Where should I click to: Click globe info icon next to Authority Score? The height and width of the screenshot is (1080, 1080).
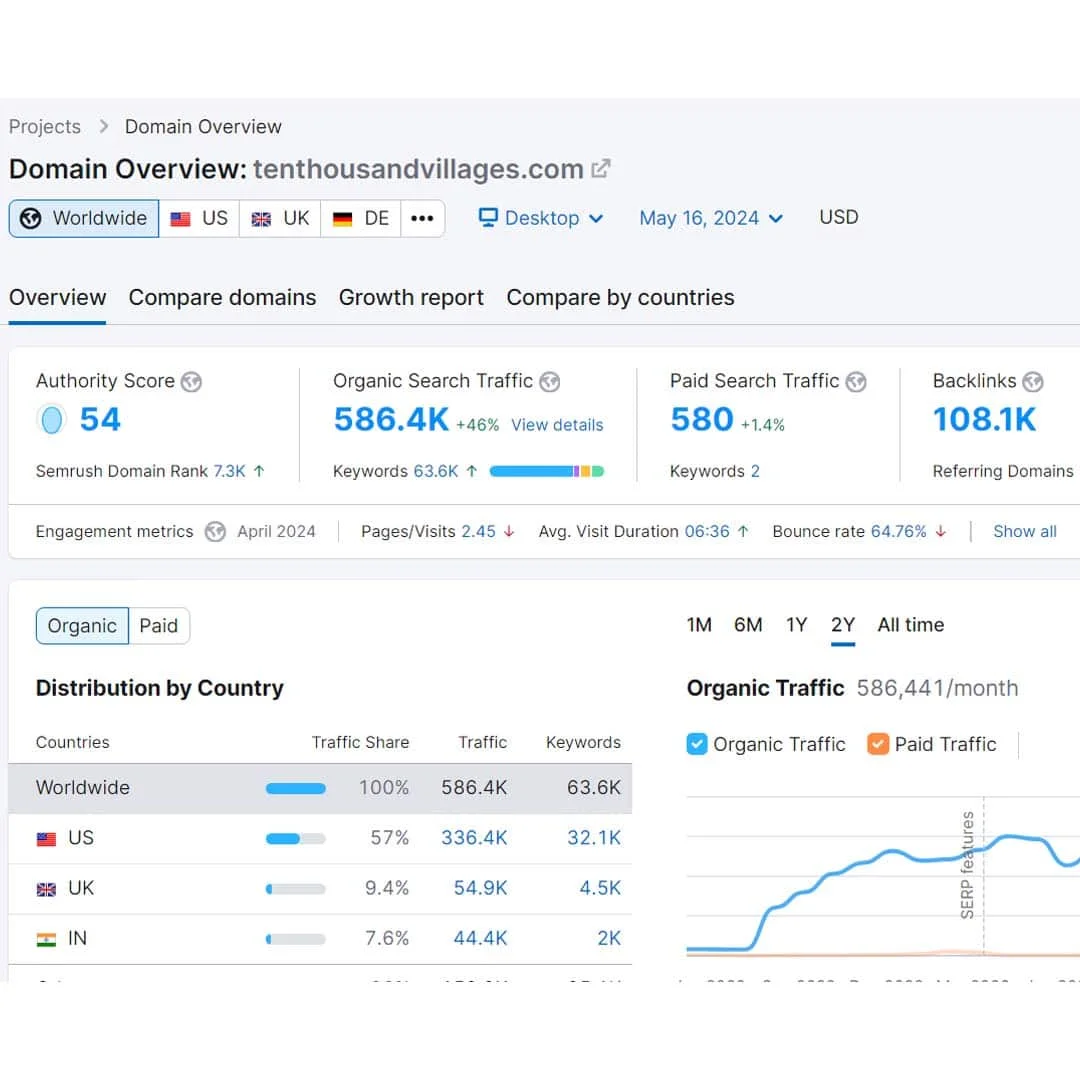[x=191, y=382]
